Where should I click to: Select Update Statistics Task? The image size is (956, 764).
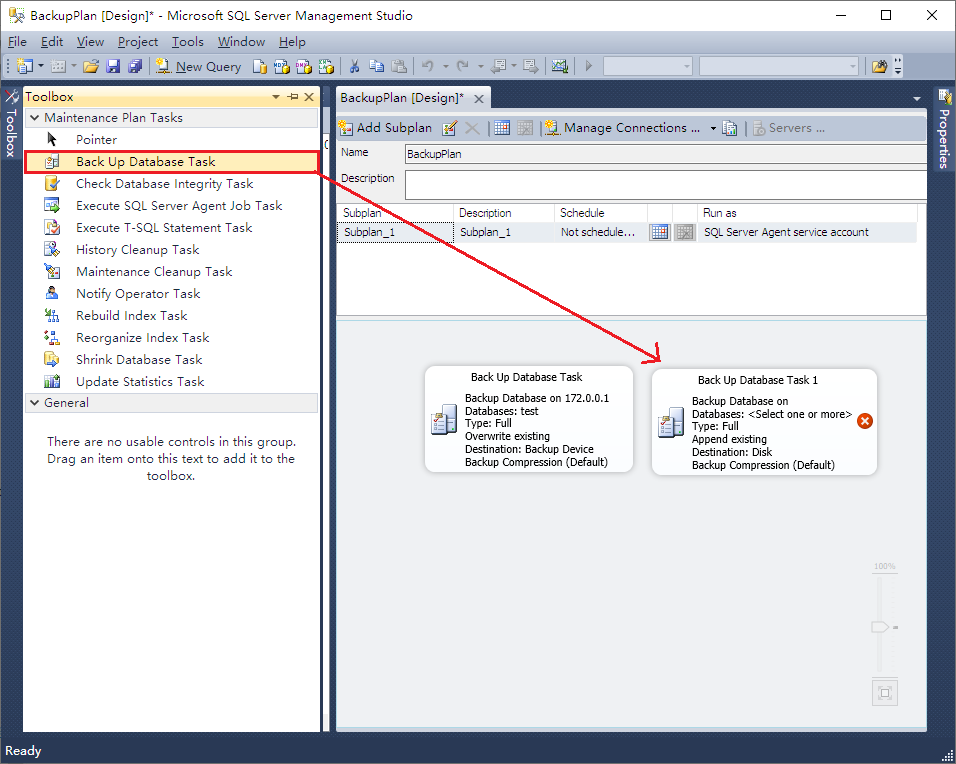171,381
